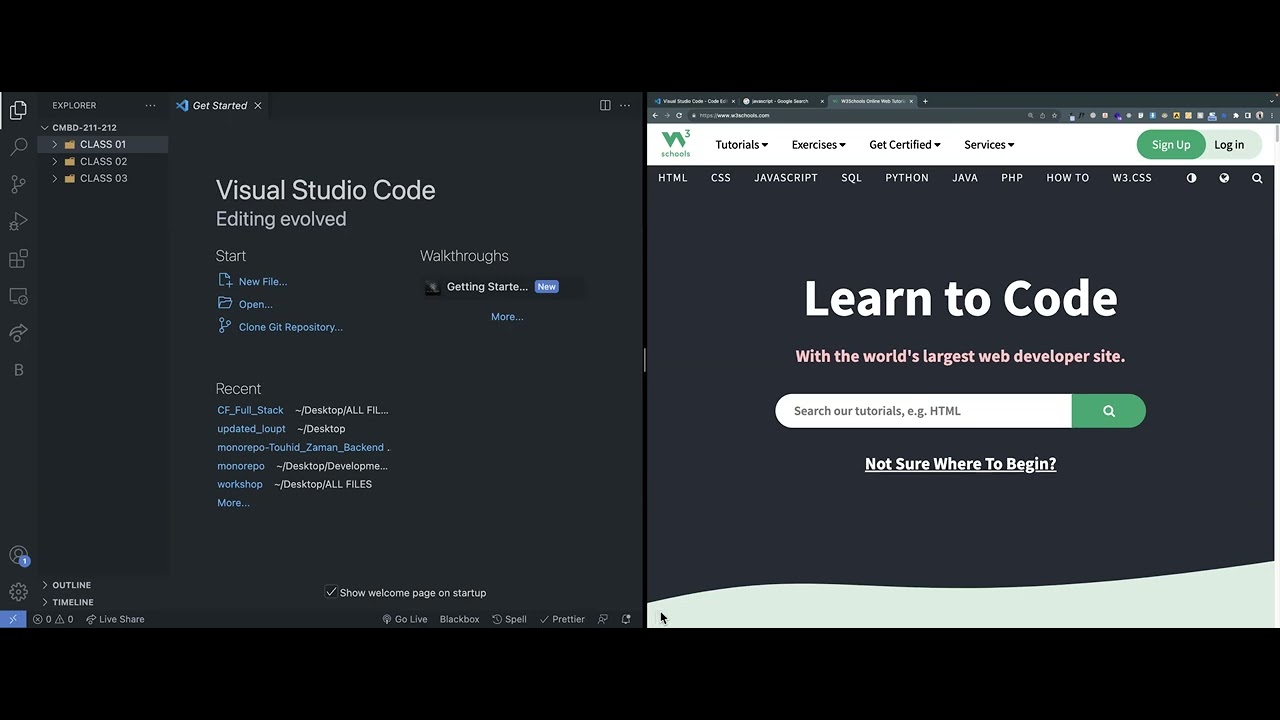This screenshot has width=1280, height=720.
Task: Open the CSS menu item
Action: [x=721, y=178]
